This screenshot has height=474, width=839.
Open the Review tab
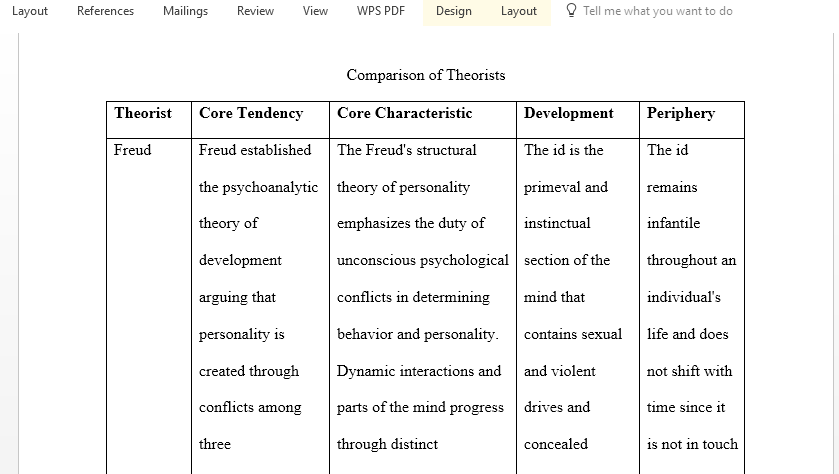pyautogui.click(x=255, y=11)
